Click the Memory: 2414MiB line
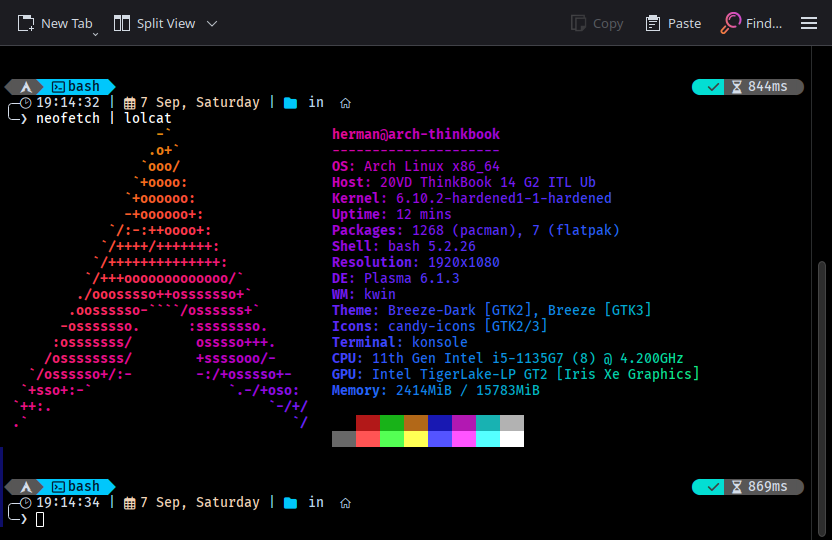Viewport: 832px width, 540px height. click(436, 390)
